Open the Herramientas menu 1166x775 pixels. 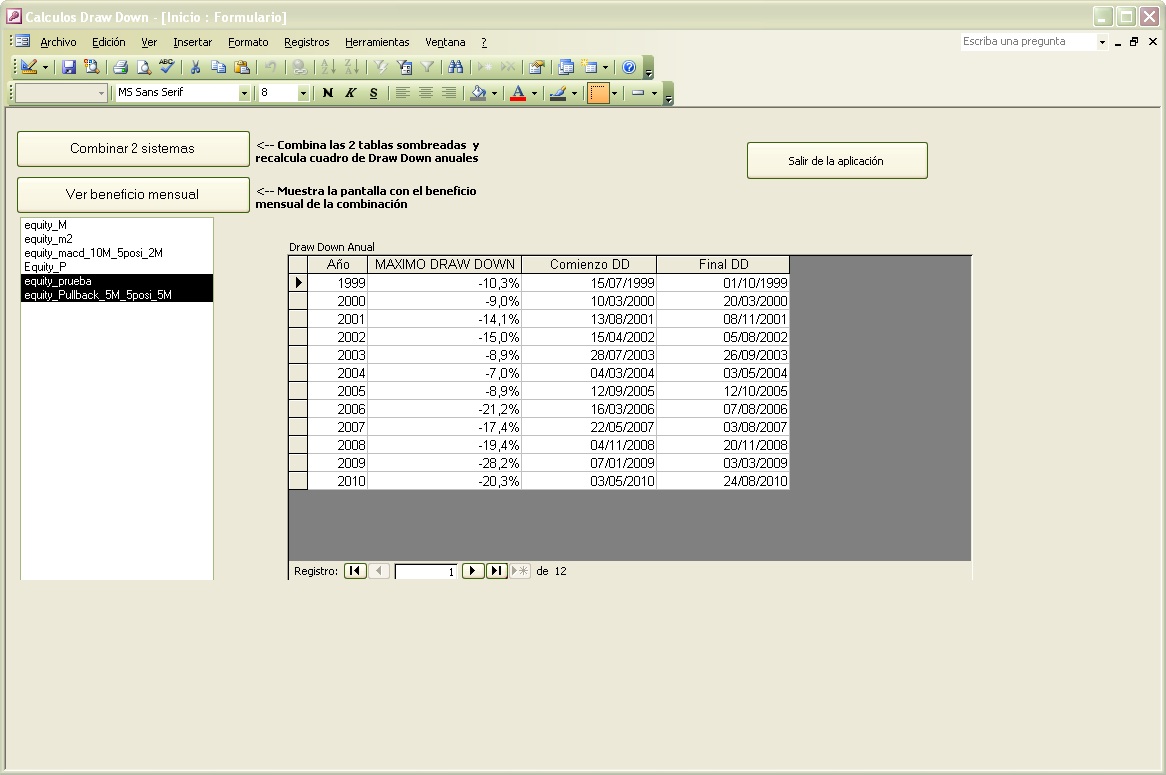(377, 42)
